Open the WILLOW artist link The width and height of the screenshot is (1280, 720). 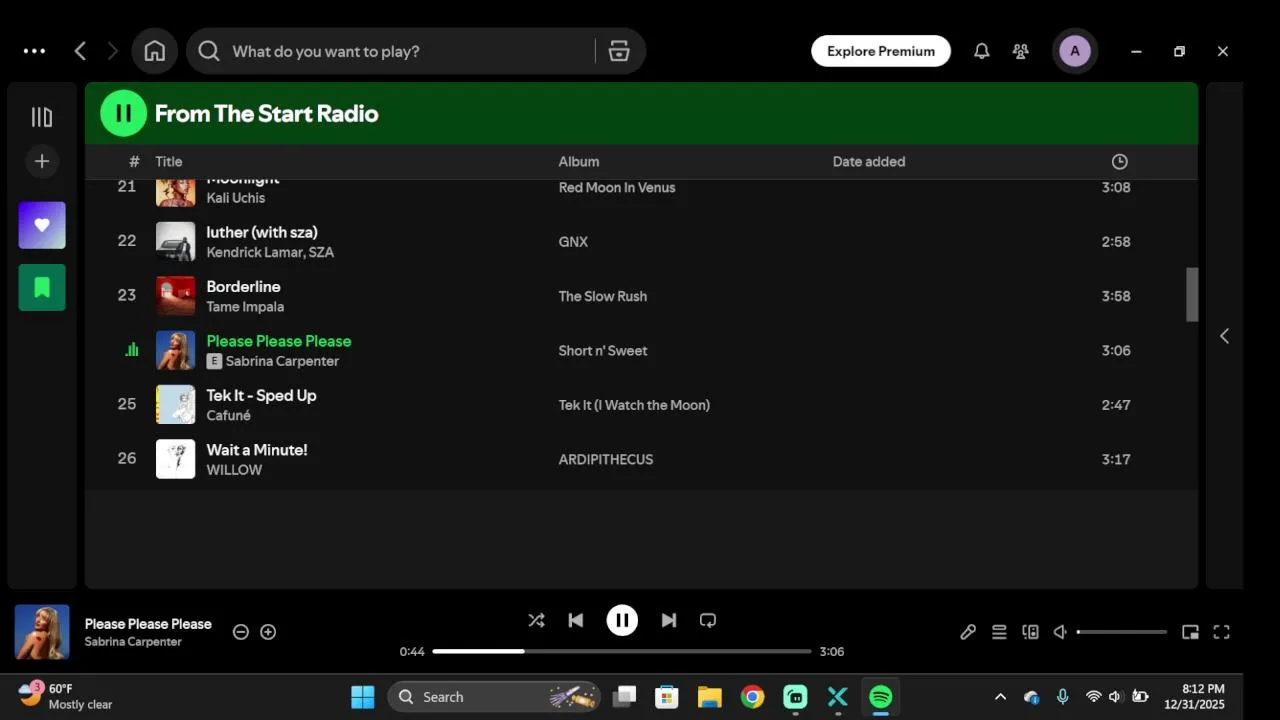234,470
